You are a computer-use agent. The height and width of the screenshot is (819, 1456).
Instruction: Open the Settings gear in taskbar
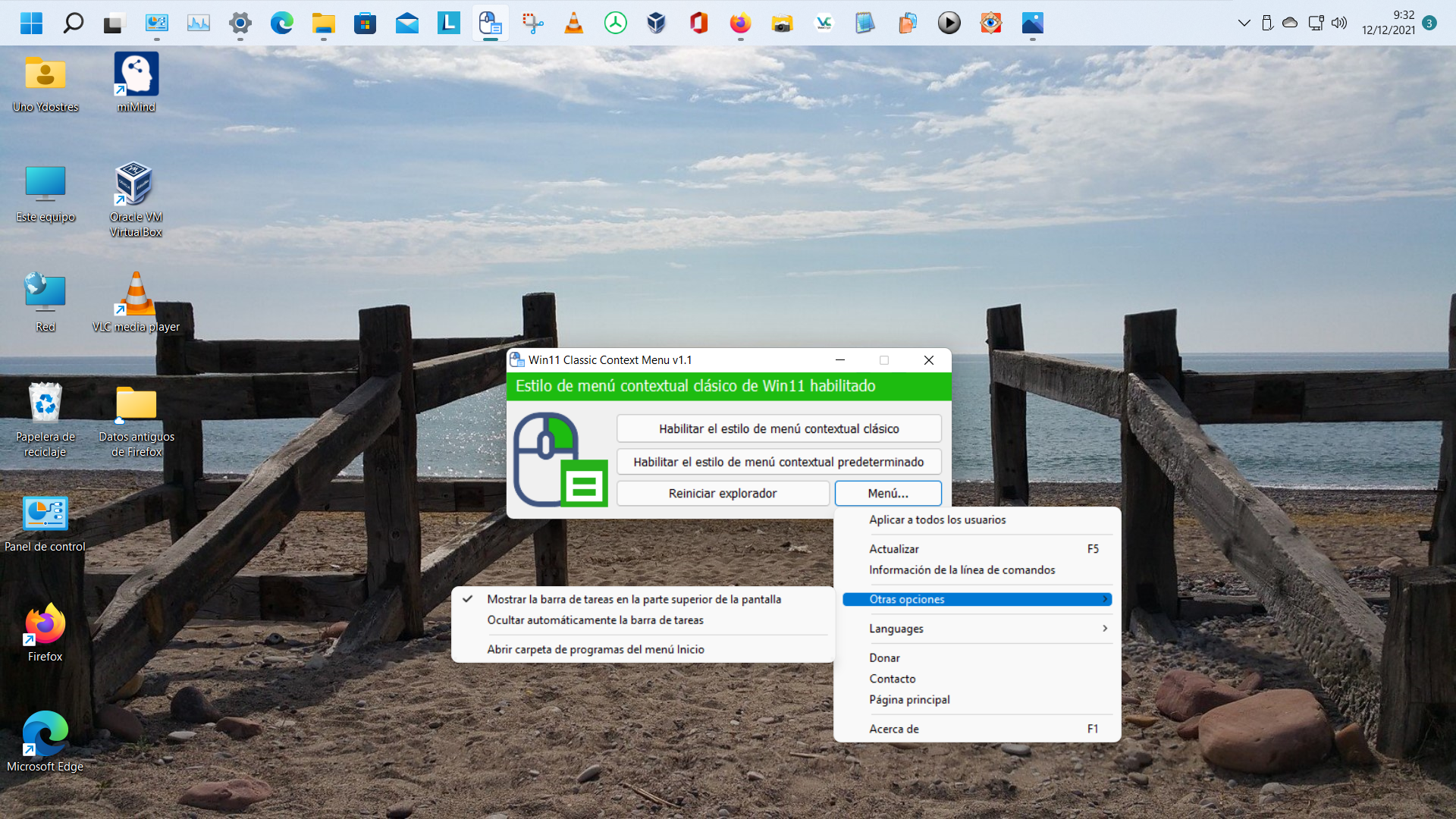[240, 23]
